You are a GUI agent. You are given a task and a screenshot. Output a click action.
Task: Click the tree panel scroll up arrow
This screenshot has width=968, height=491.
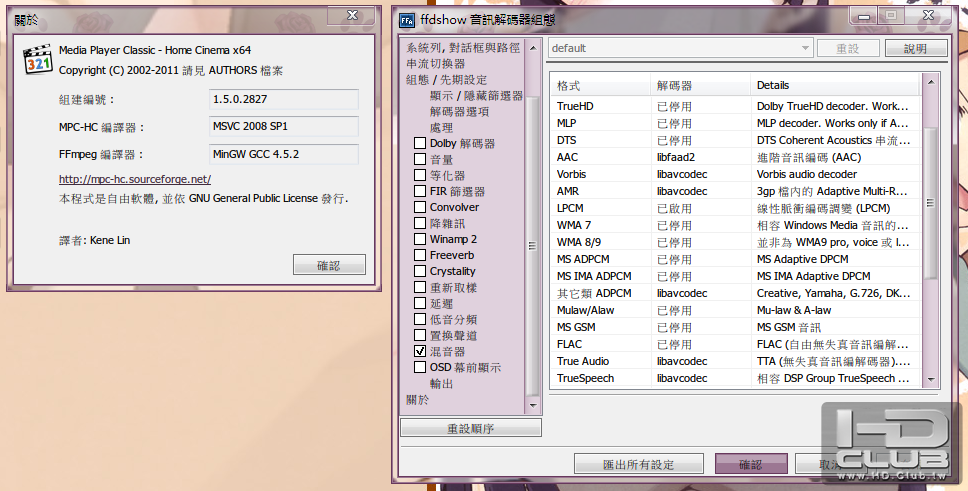[x=533, y=48]
